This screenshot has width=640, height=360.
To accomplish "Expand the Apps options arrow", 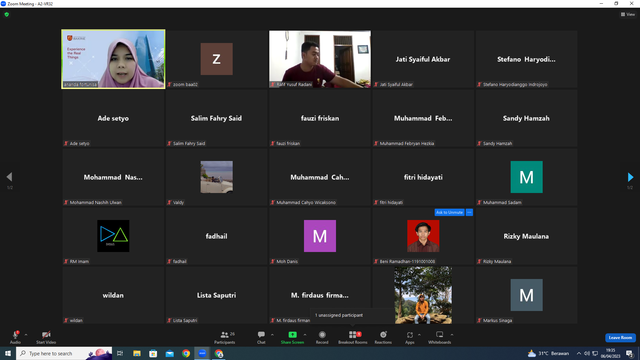I will [x=419, y=335].
